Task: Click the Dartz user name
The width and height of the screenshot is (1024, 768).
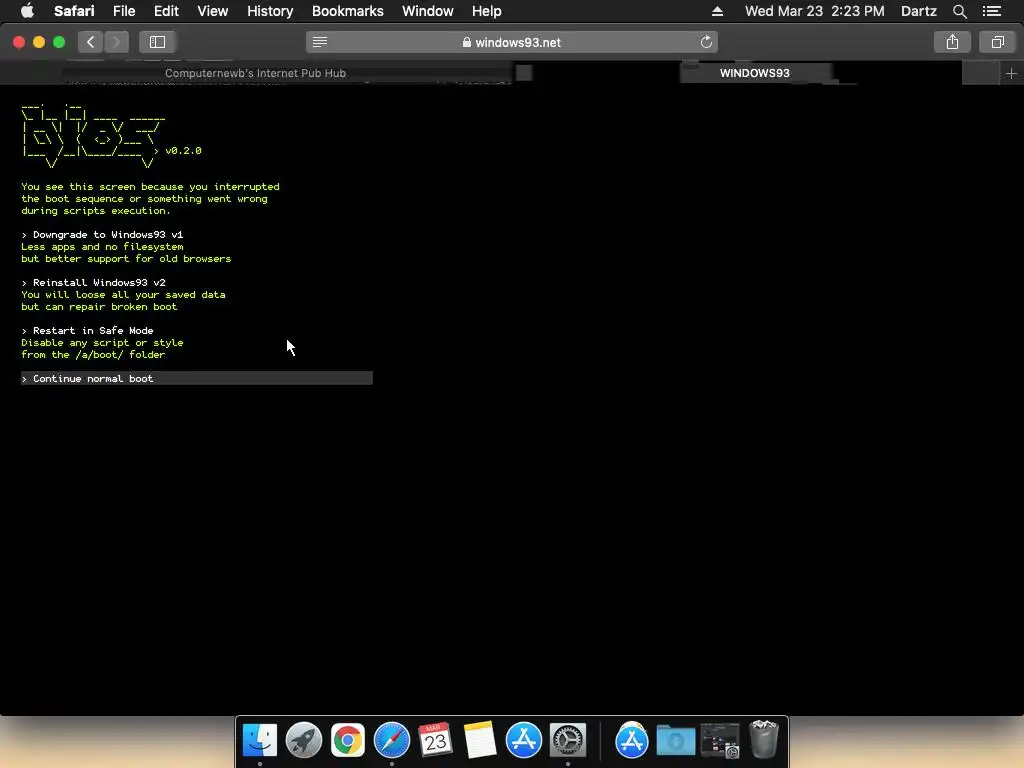Action: click(x=918, y=11)
